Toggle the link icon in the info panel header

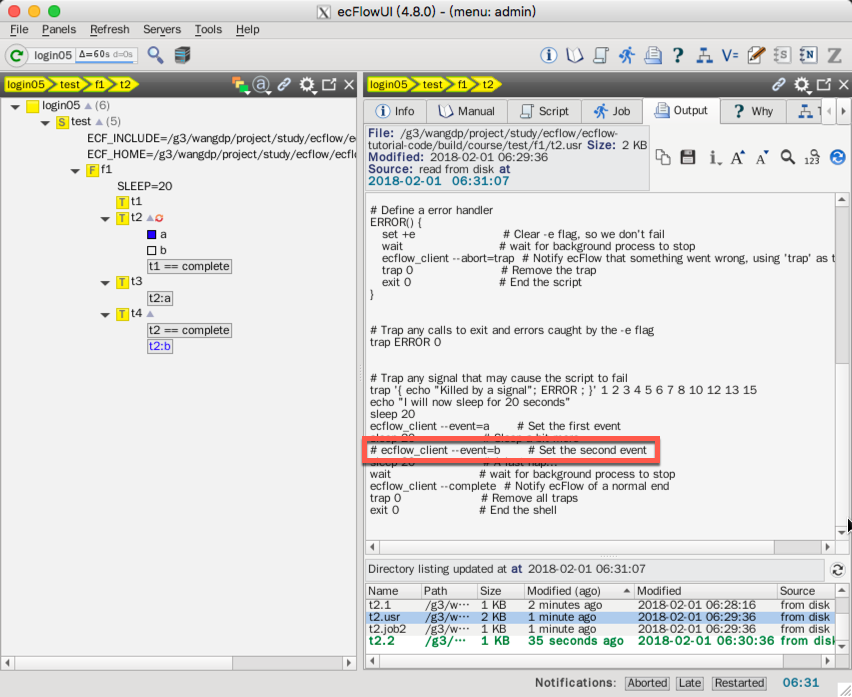[779, 84]
